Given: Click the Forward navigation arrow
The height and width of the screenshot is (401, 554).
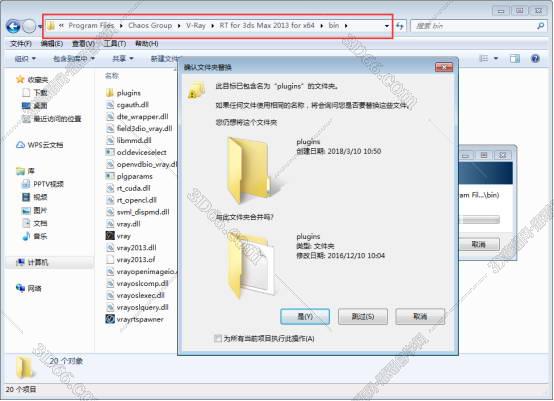Looking at the screenshot, I should point(29,26).
